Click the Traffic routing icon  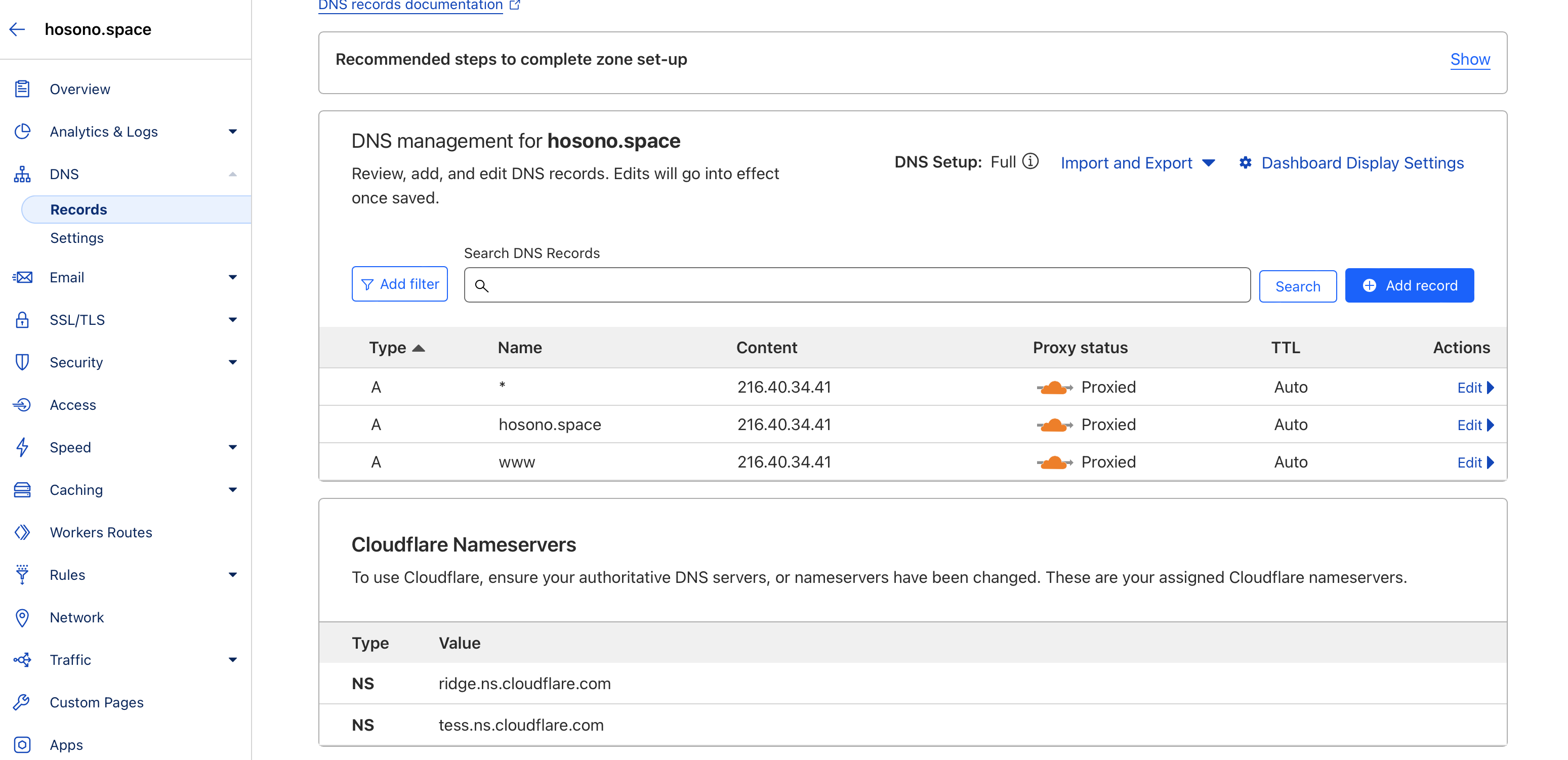(22, 660)
